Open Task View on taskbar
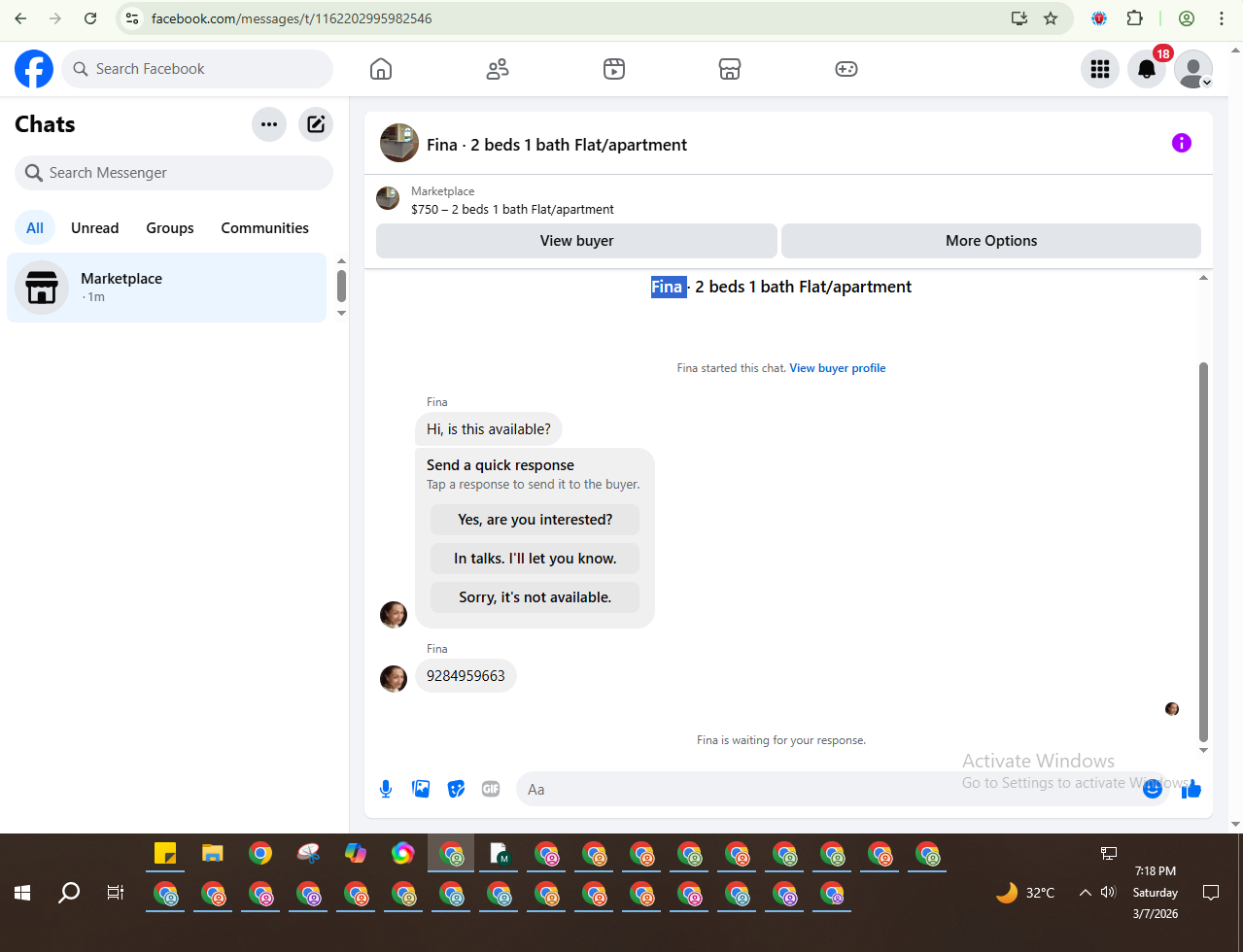Image resolution: width=1243 pixels, height=952 pixels. (116, 892)
